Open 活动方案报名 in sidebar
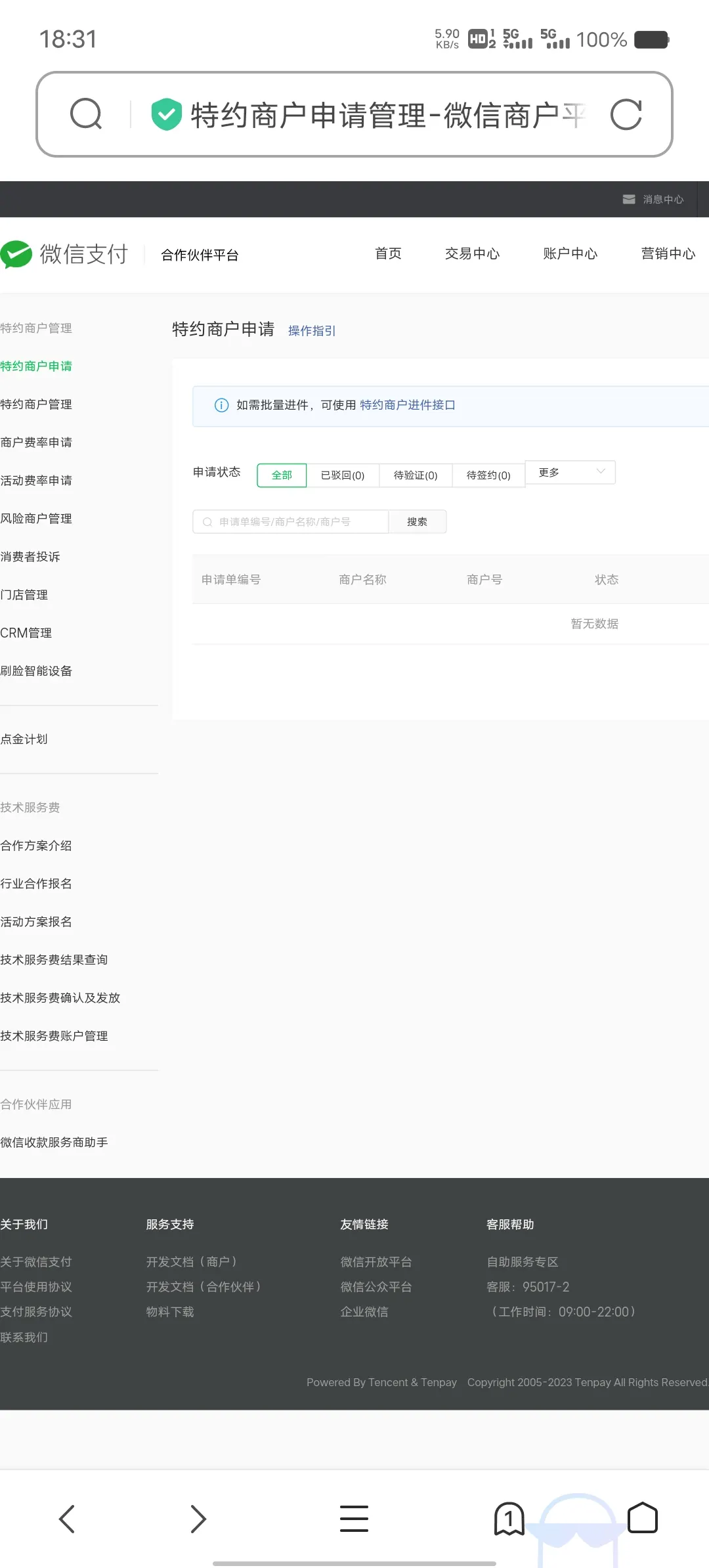The width and height of the screenshot is (709, 1568). pos(36,922)
